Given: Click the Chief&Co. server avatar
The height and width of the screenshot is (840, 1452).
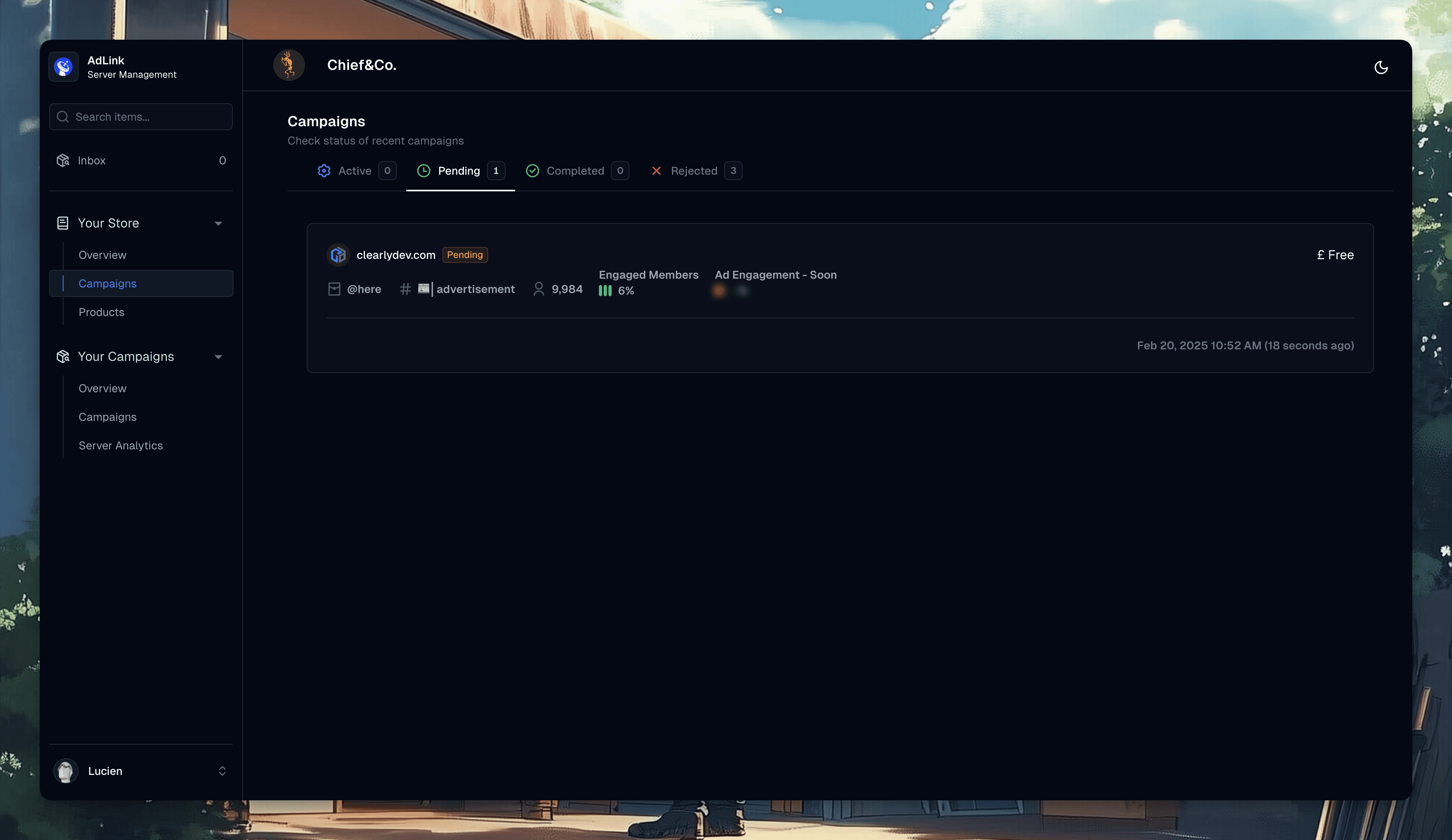Looking at the screenshot, I should (x=289, y=65).
